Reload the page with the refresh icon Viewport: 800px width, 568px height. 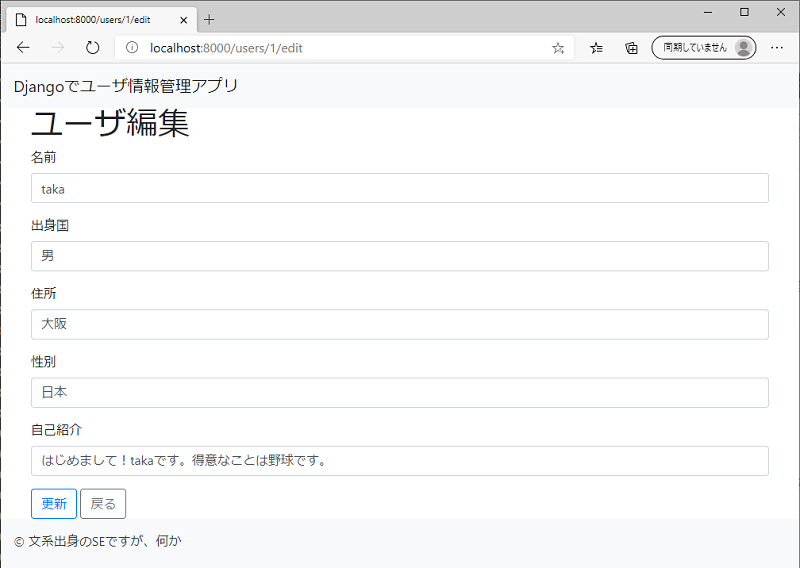point(92,48)
